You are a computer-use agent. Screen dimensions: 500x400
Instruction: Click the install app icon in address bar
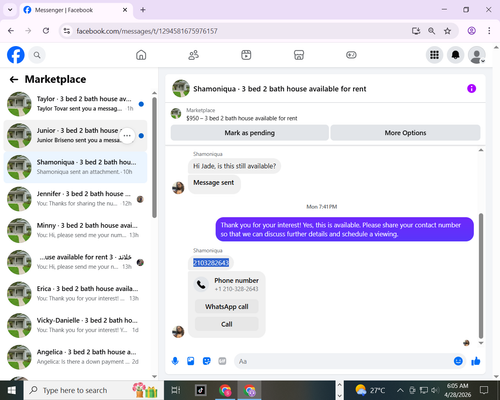pos(416,31)
